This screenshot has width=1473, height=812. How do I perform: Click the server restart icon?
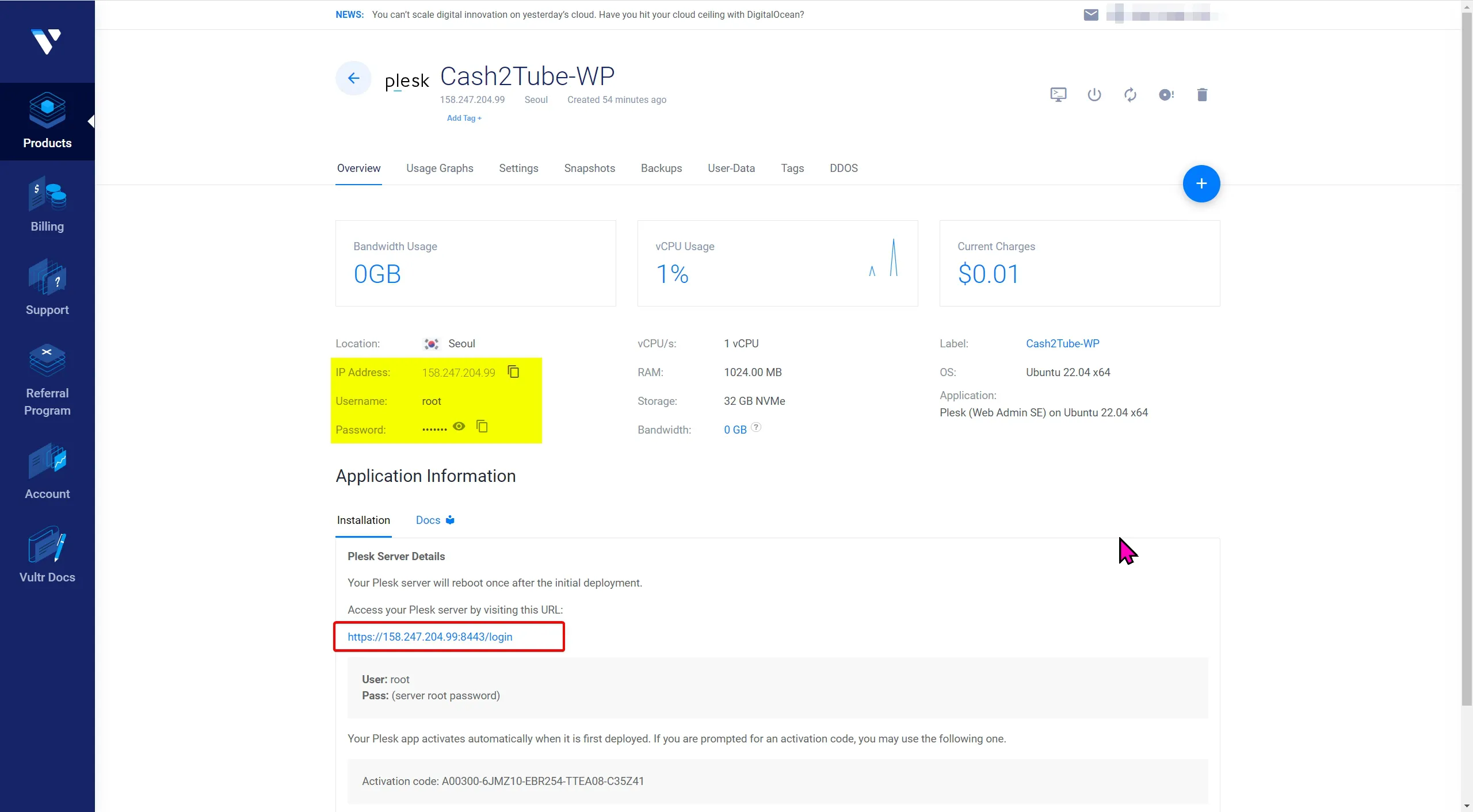pyautogui.click(x=1130, y=95)
